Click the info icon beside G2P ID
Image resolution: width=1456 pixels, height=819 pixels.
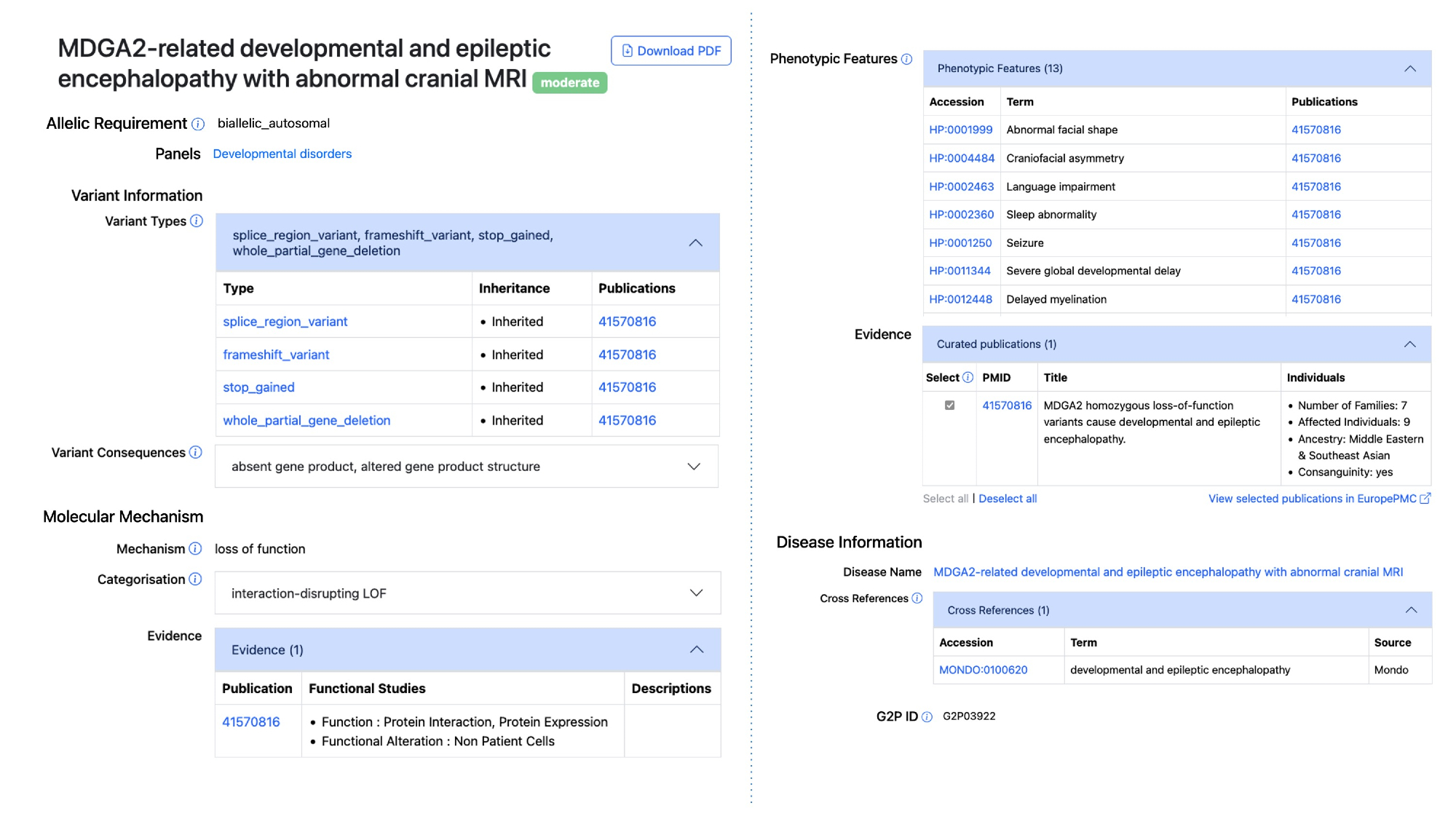927,716
